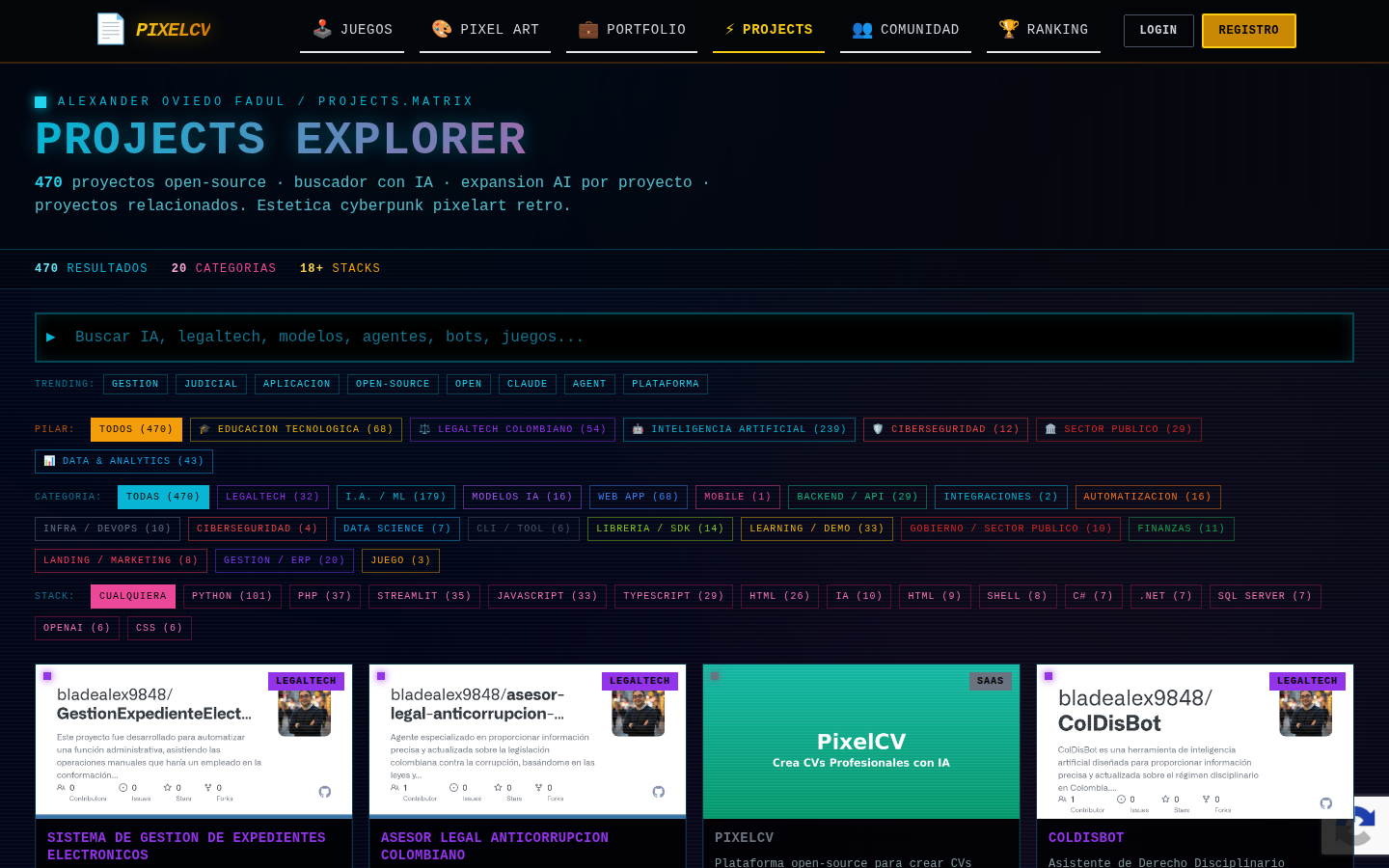
Task: Enable the TODOS (470) pilar filter
Action: click(x=136, y=429)
